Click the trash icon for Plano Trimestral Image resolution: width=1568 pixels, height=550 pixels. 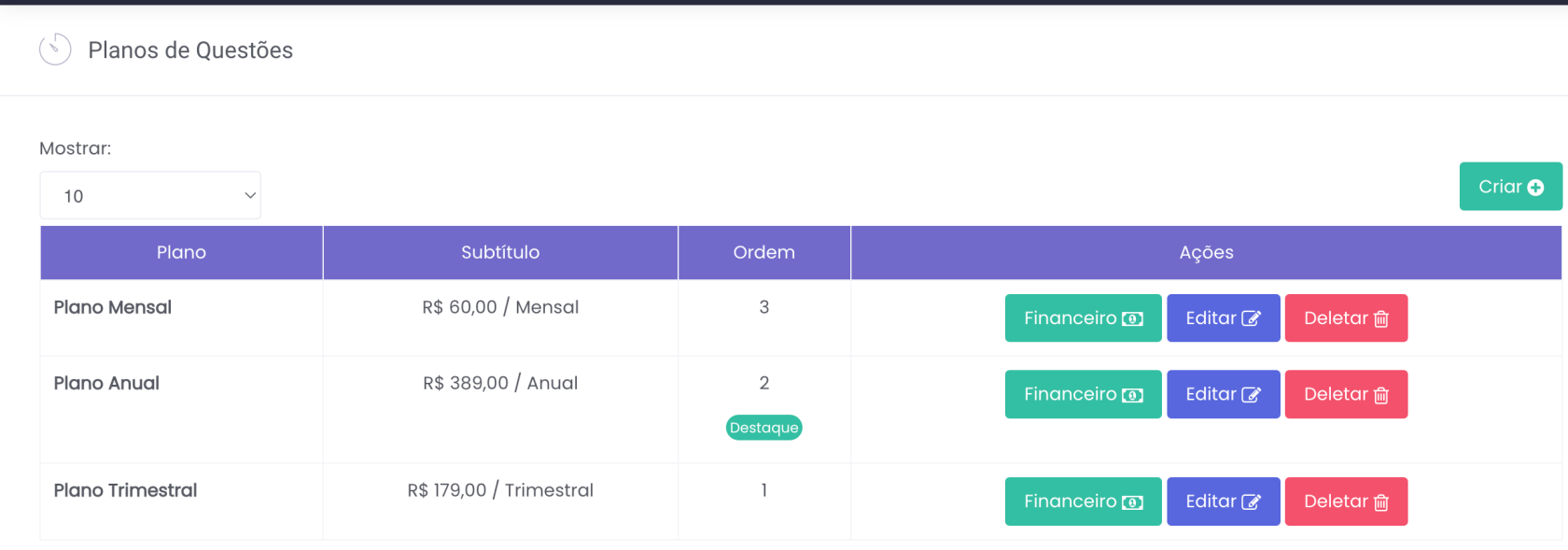coord(1381,502)
